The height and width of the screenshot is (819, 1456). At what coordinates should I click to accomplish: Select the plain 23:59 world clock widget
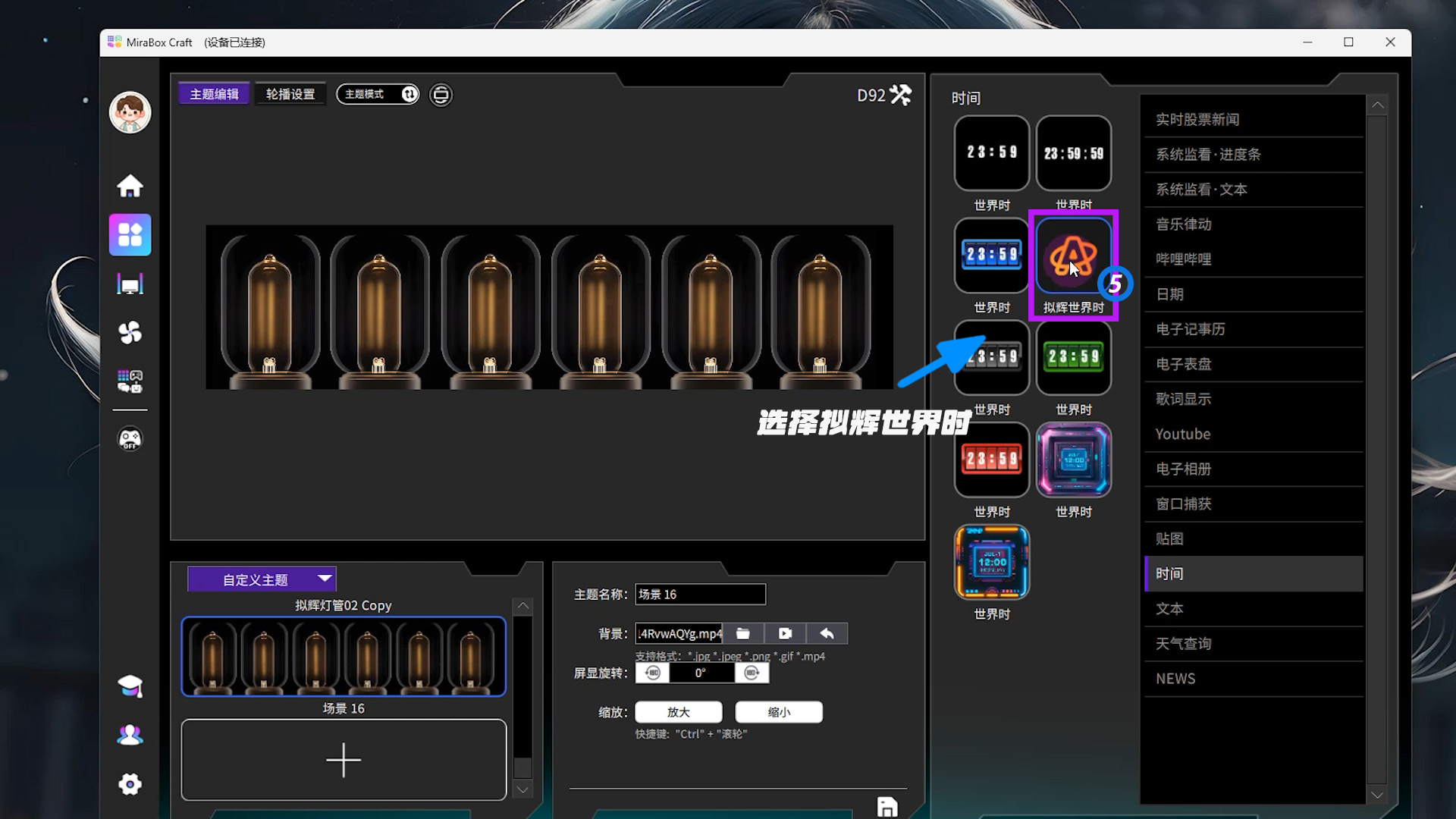coord(992,153)
